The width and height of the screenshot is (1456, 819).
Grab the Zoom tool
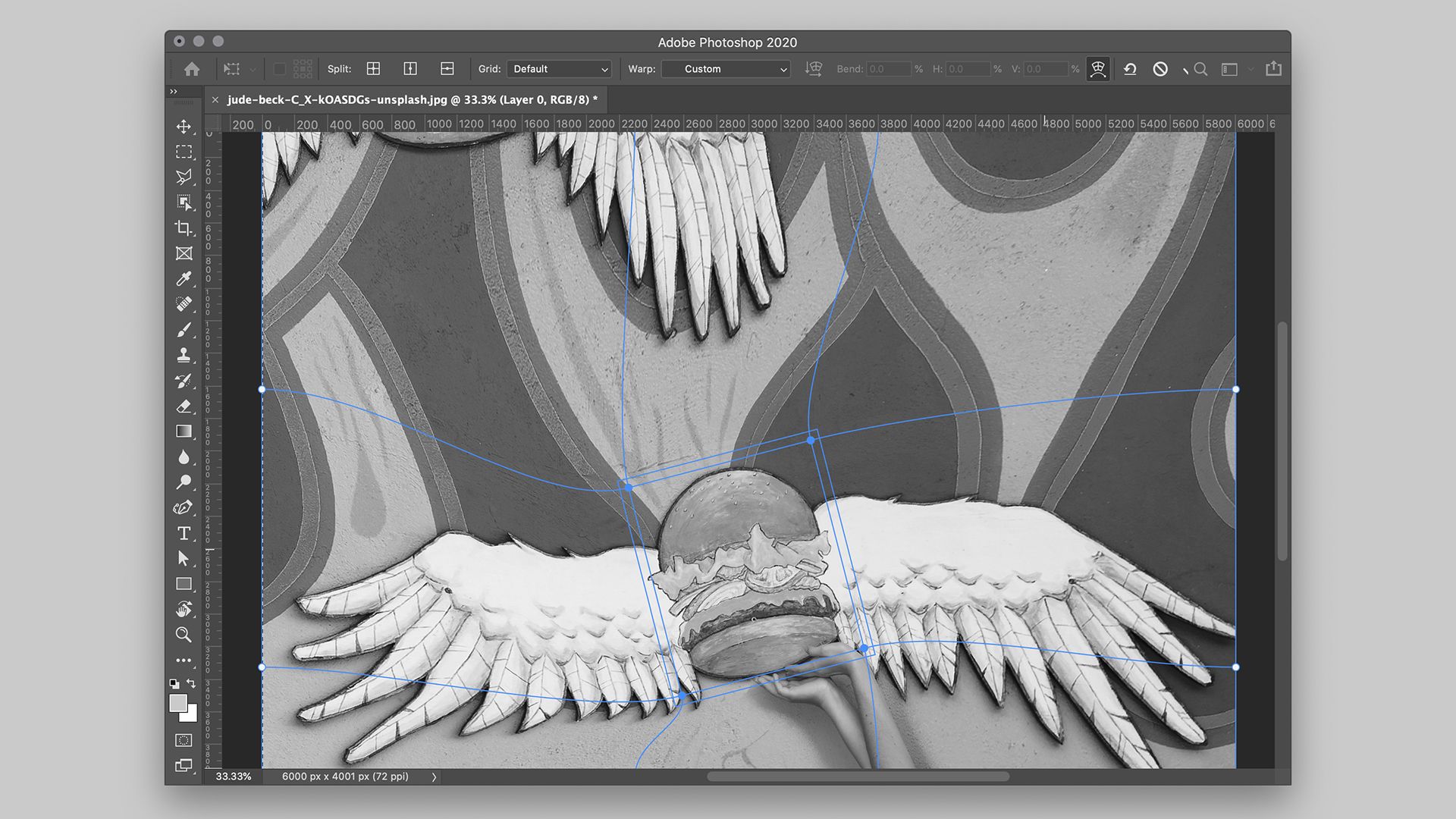point(184,635)
